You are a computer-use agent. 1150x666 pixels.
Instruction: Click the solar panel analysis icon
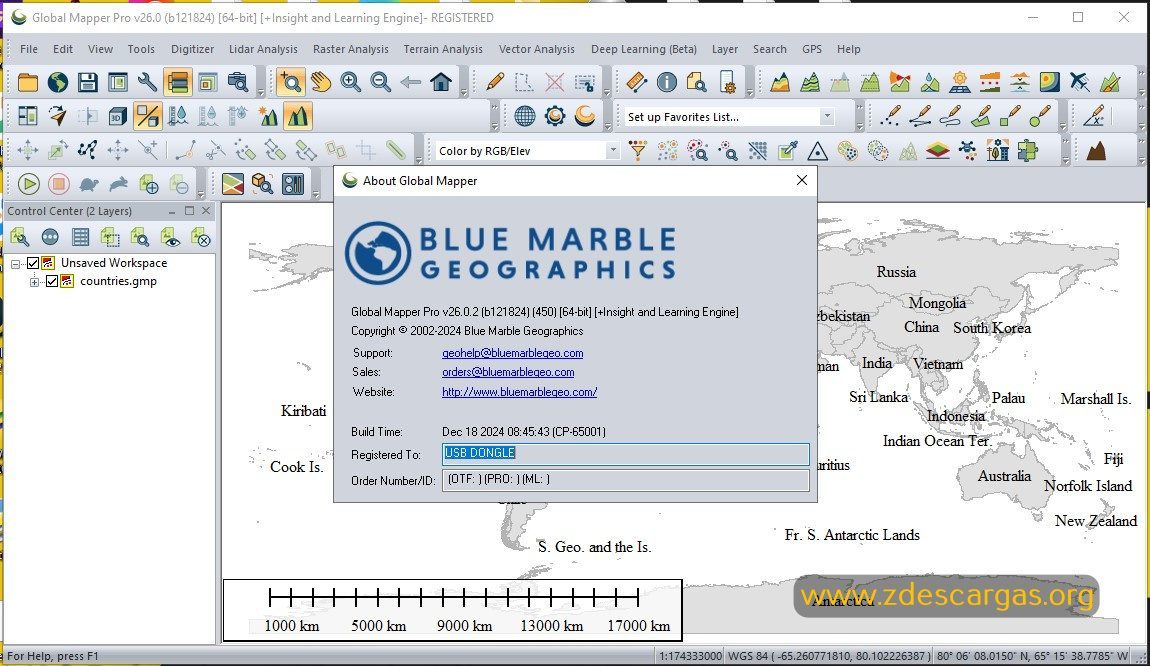pyautogui.click(x=959, y=82)
